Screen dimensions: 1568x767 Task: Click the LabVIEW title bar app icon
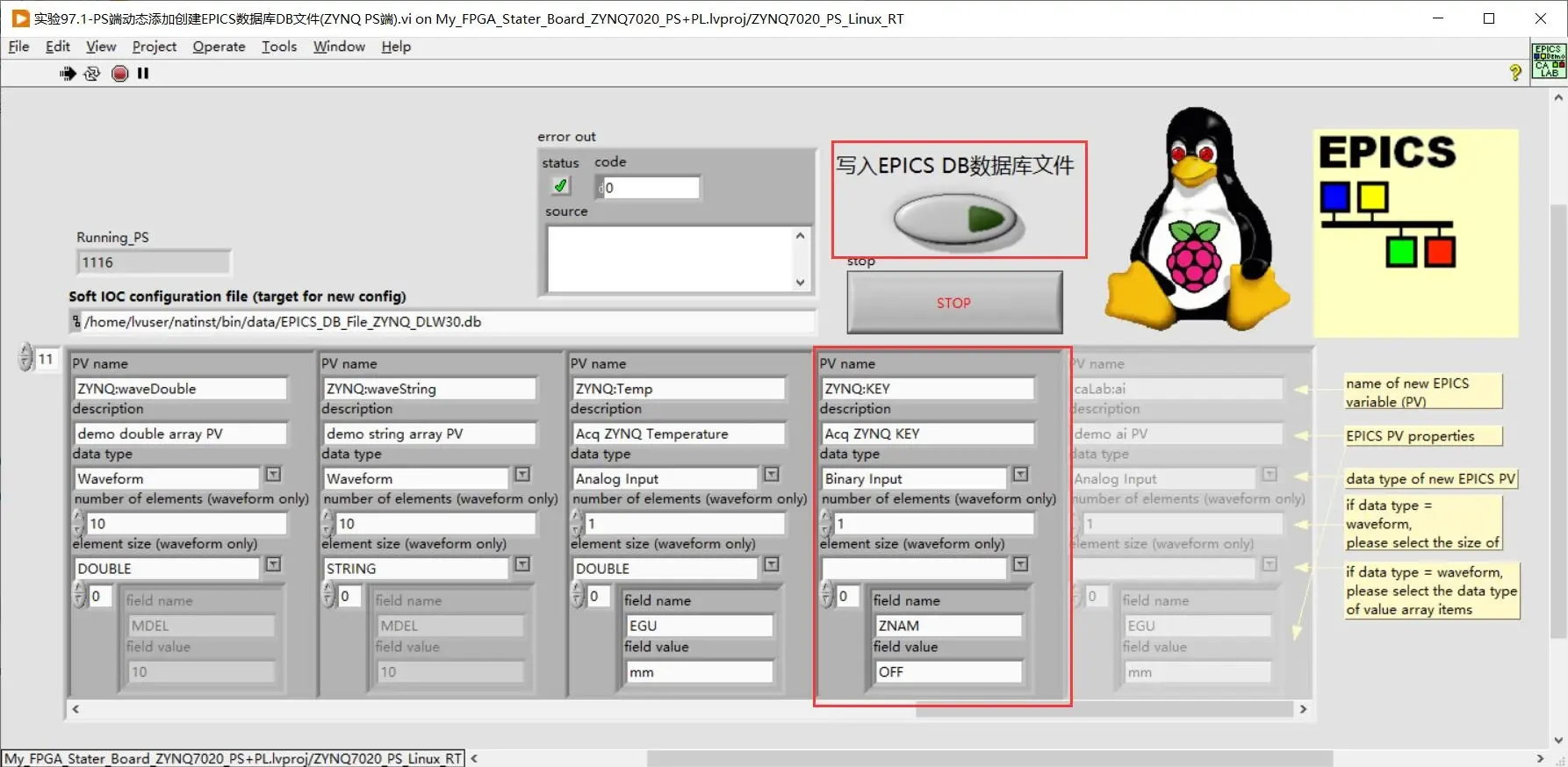click(20, 18)
